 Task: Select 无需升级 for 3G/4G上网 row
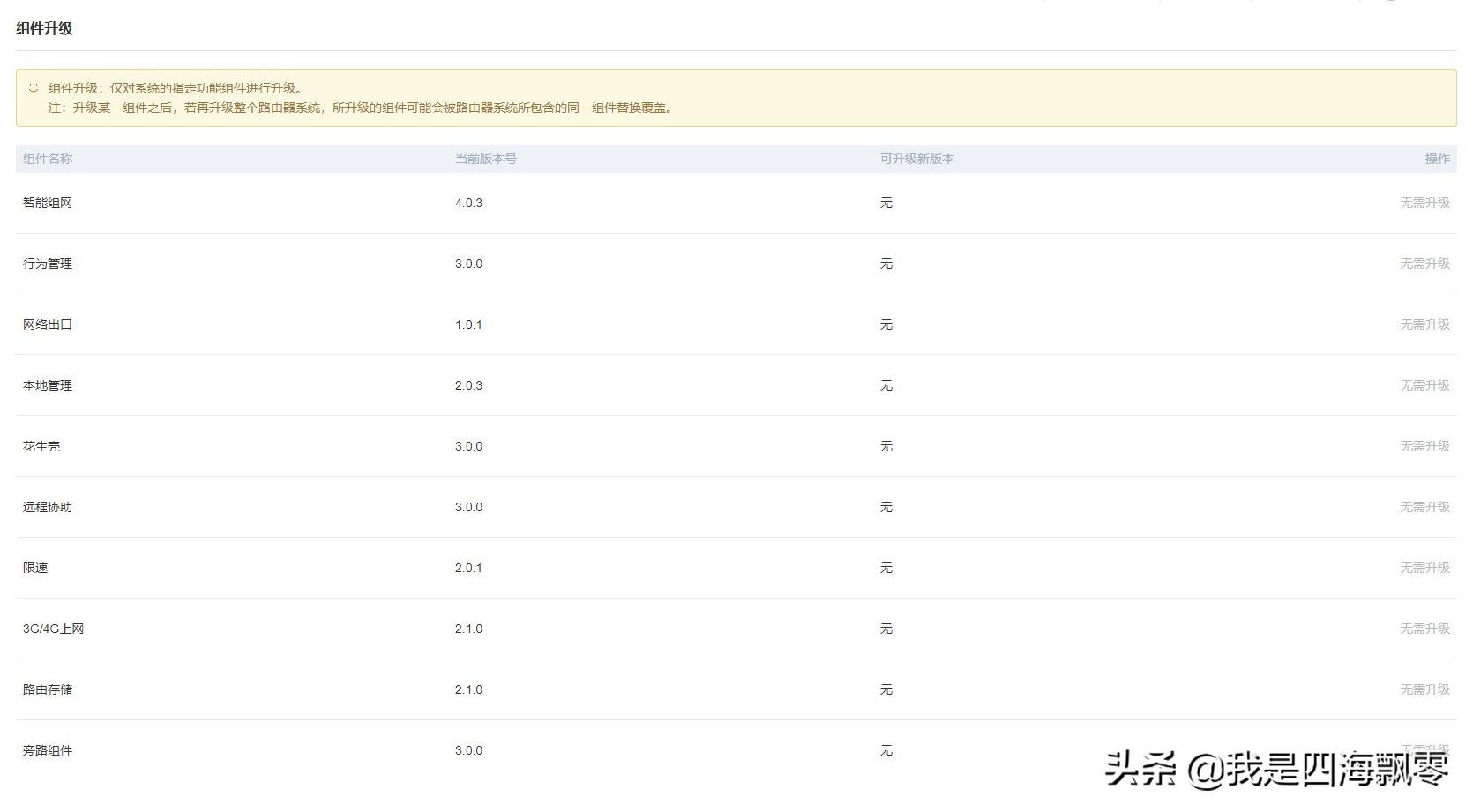point(1424,629)
